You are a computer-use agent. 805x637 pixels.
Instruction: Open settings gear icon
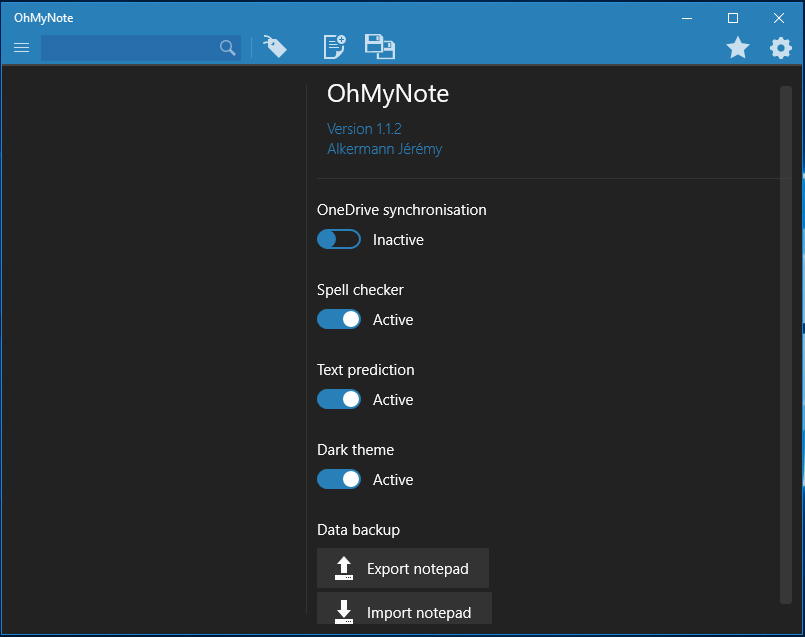[x=780, y=48]
